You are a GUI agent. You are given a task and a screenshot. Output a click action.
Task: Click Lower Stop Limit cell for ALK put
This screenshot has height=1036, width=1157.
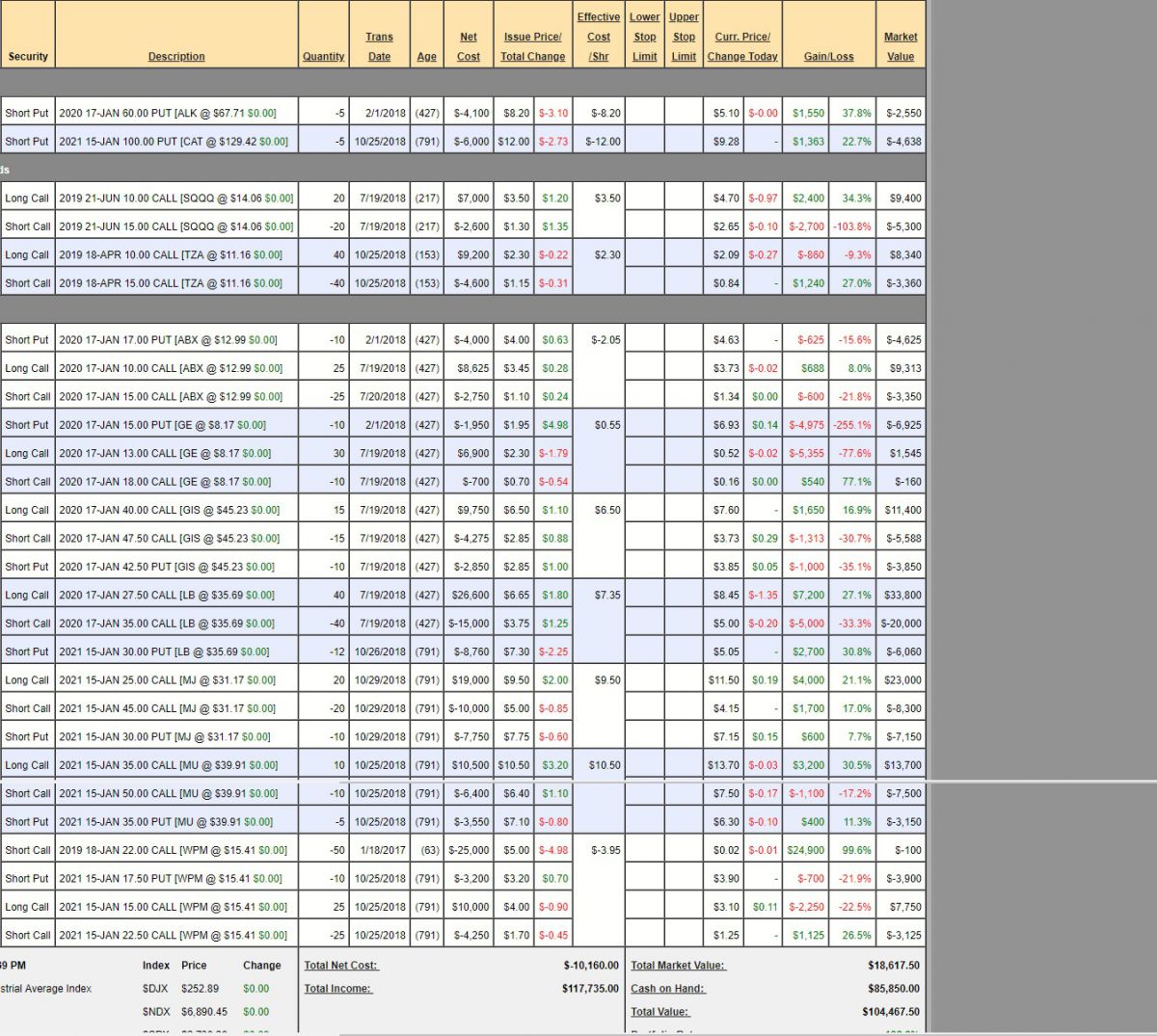645,113
